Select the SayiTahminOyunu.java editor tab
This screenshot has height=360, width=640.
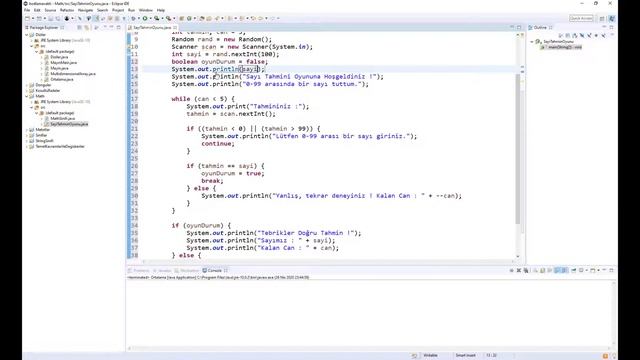(152, 27)
